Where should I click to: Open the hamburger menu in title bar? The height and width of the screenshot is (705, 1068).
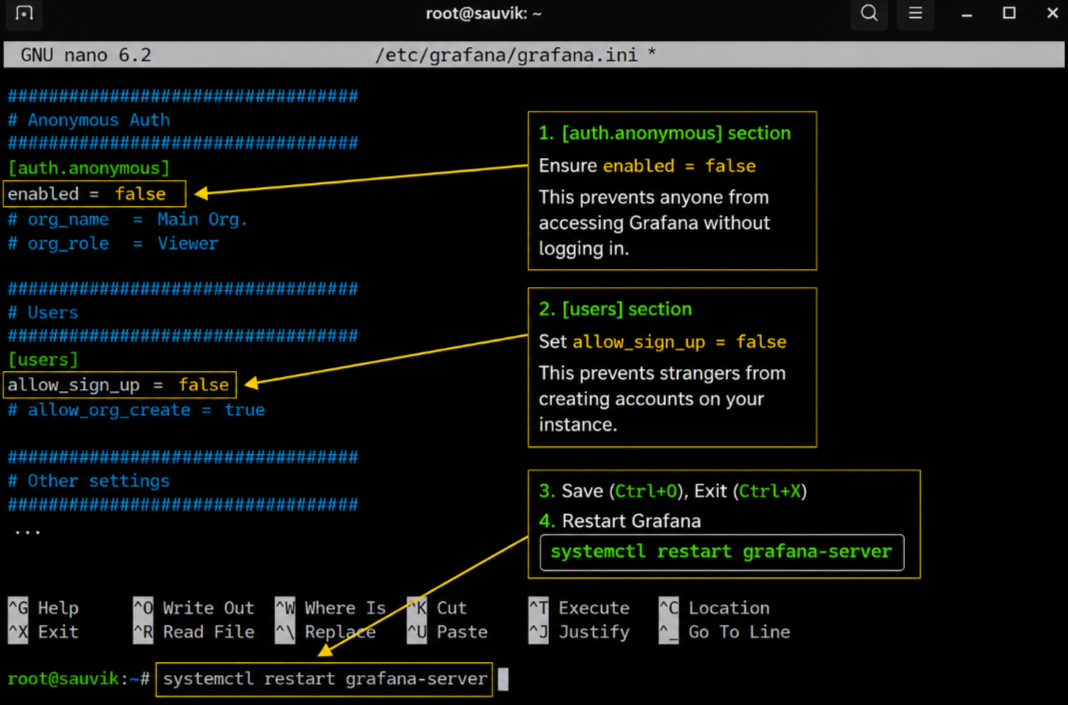click(x=915, y=13)
